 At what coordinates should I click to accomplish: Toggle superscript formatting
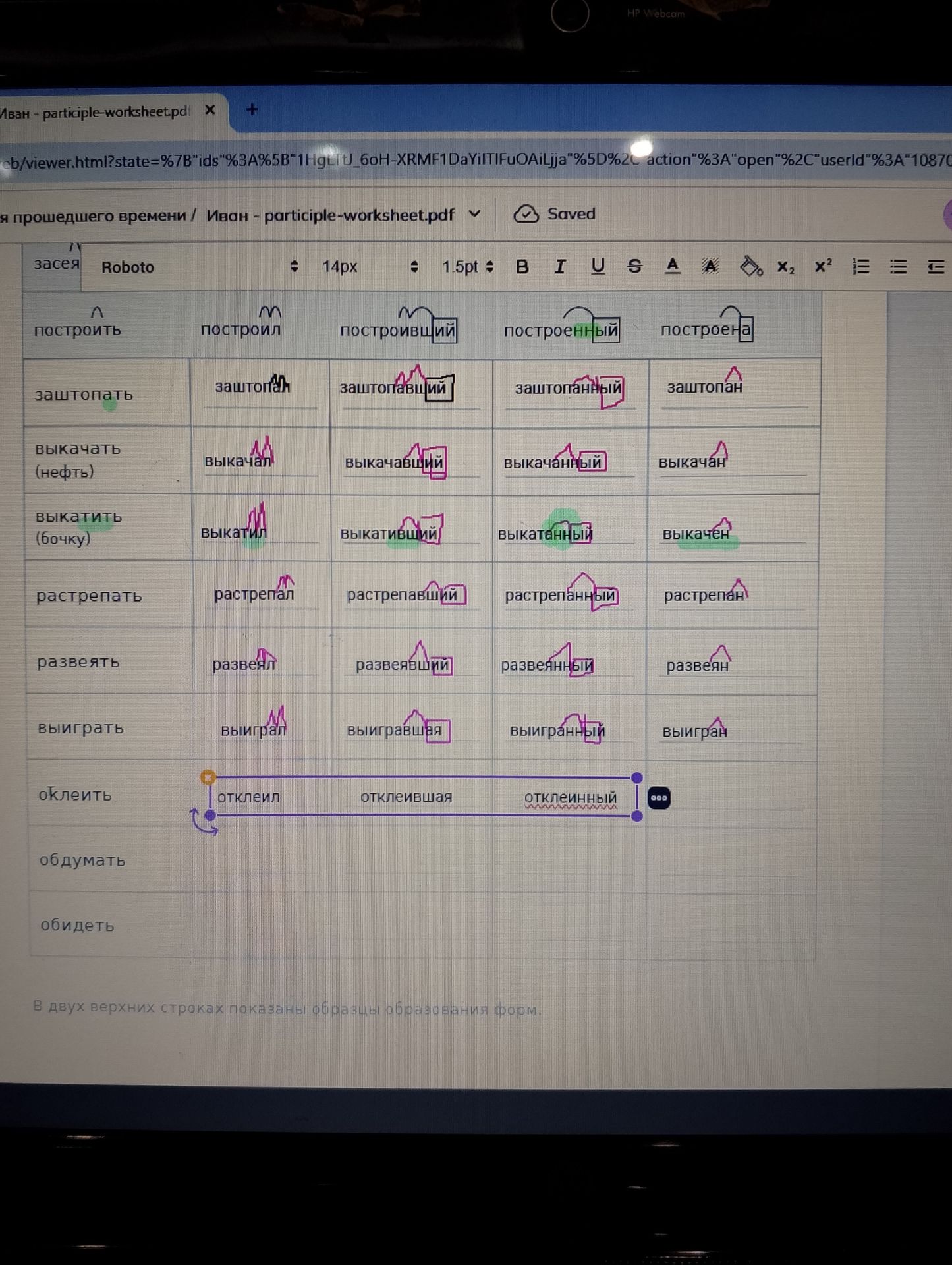(x=823, y=266)
